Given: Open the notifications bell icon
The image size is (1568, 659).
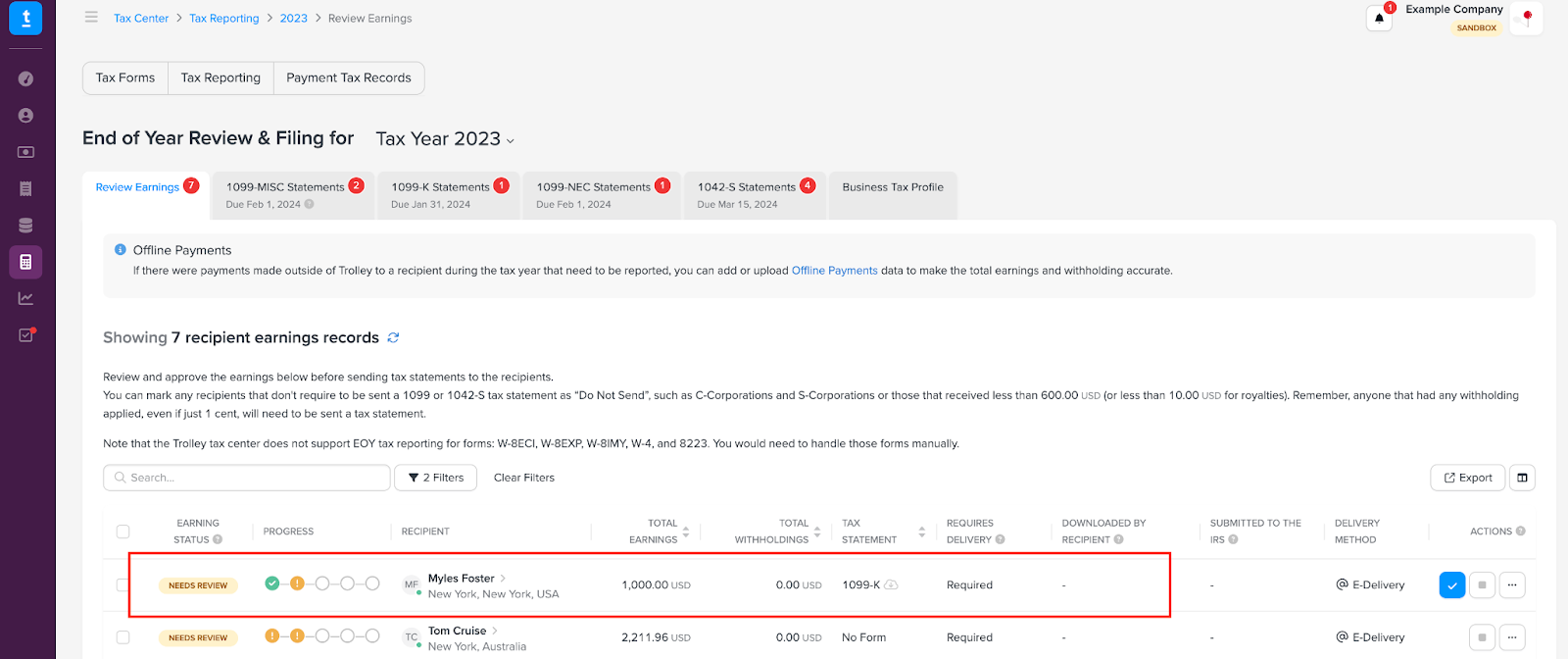Looking at the screenshot, I should coord(1379,18).
